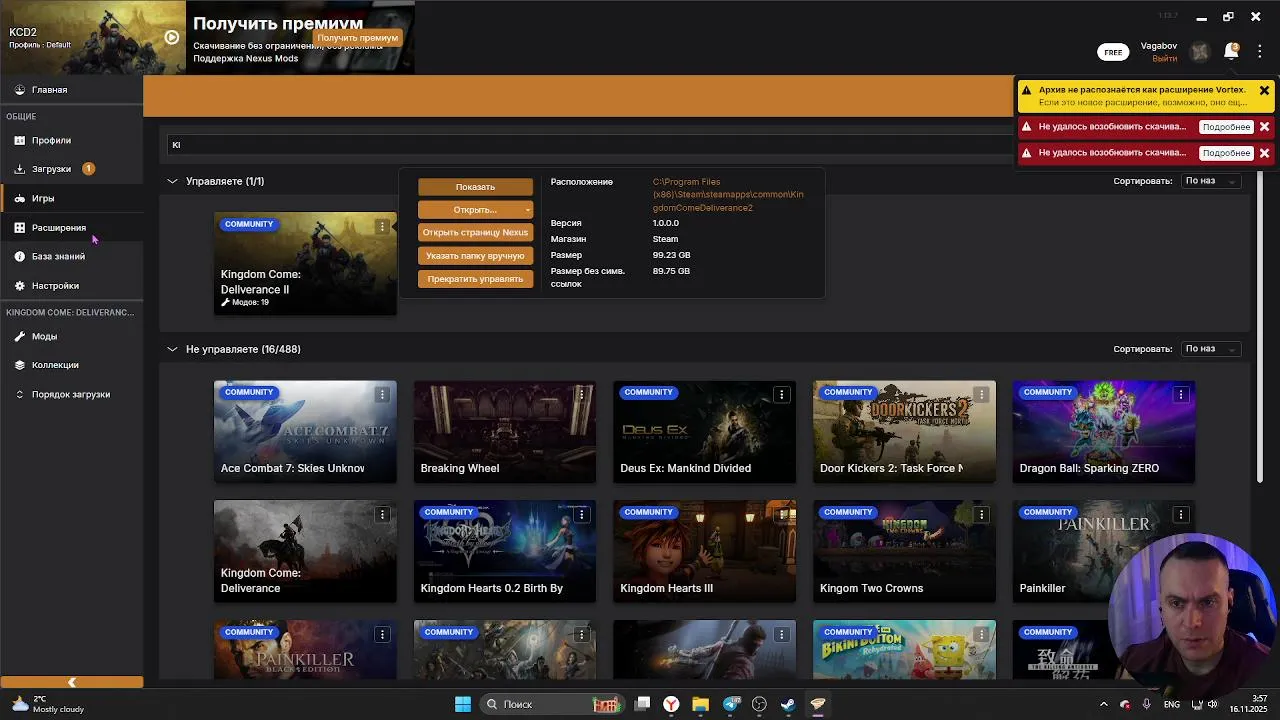Open Telegram from the taskbar
The image size is (1280, 720).
pos(731,704)
